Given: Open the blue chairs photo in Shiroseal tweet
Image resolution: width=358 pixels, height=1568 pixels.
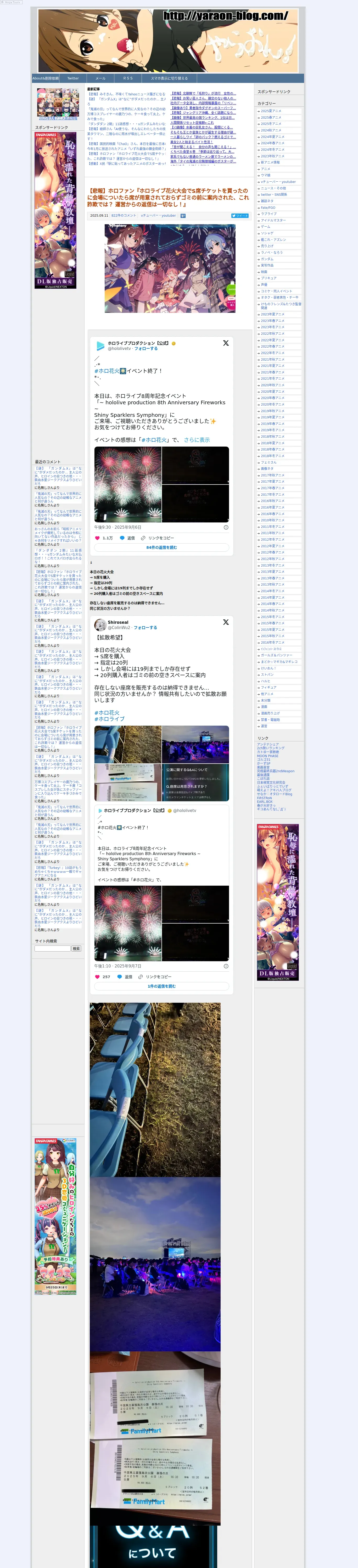Looking at the screenshot, I should (127, 745).
